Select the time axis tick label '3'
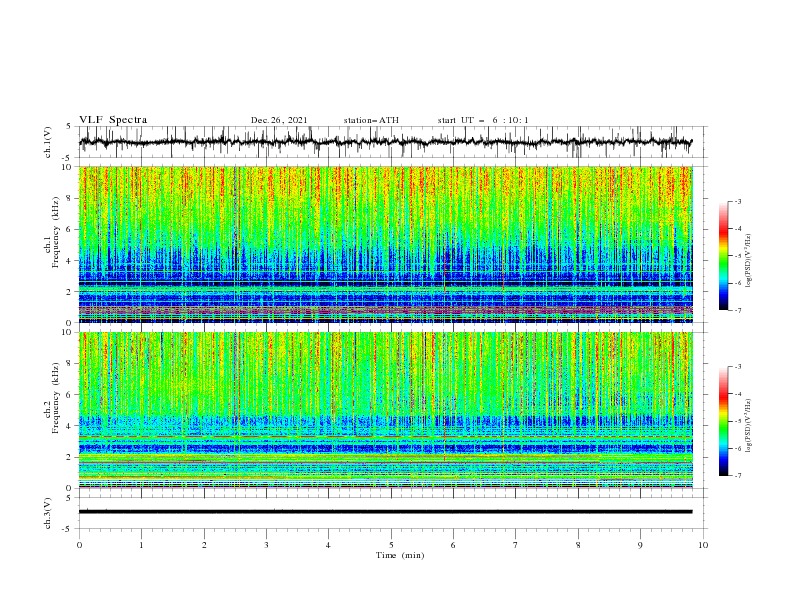 (x=266, y=545)
